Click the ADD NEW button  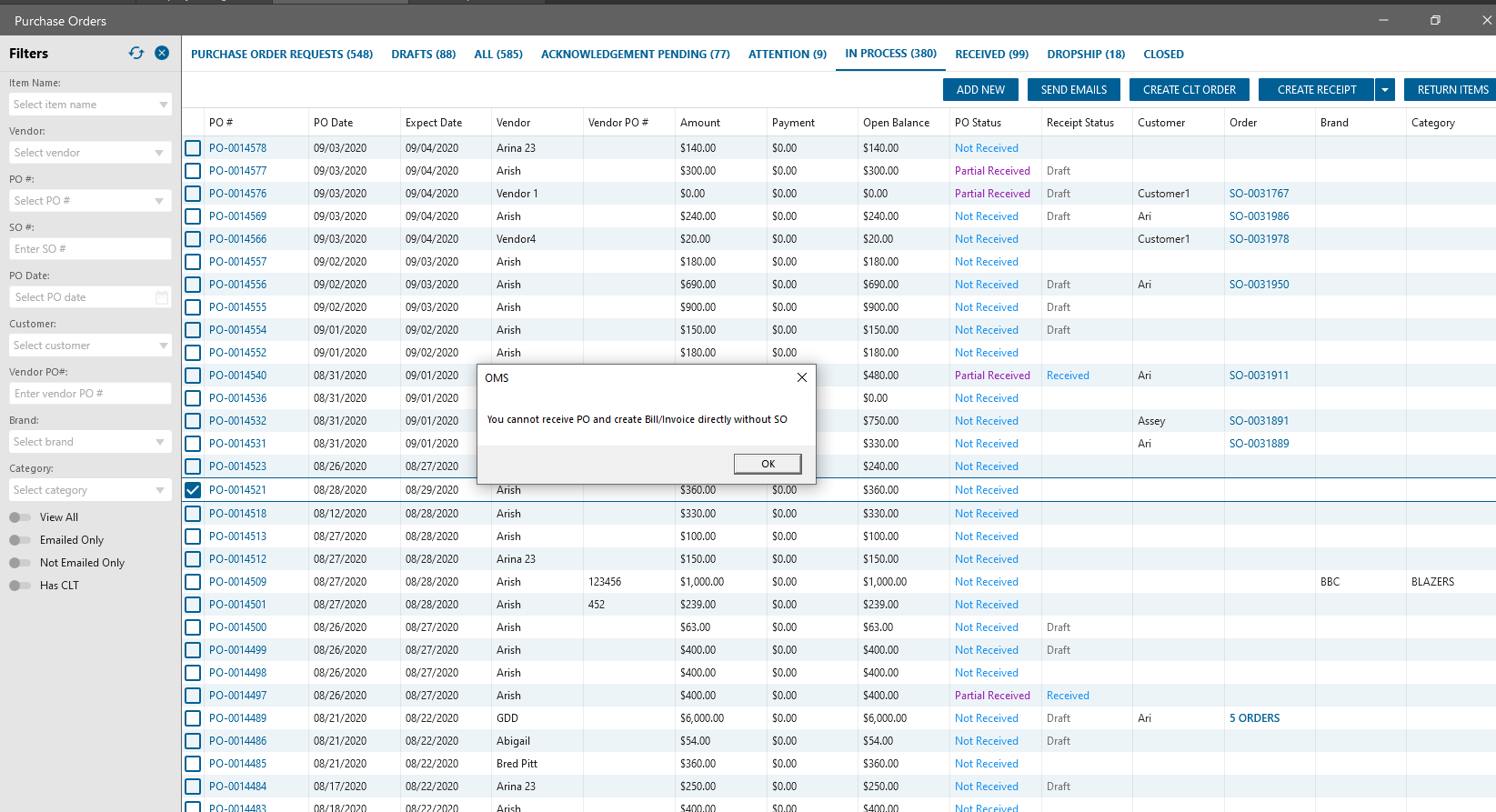980,90
